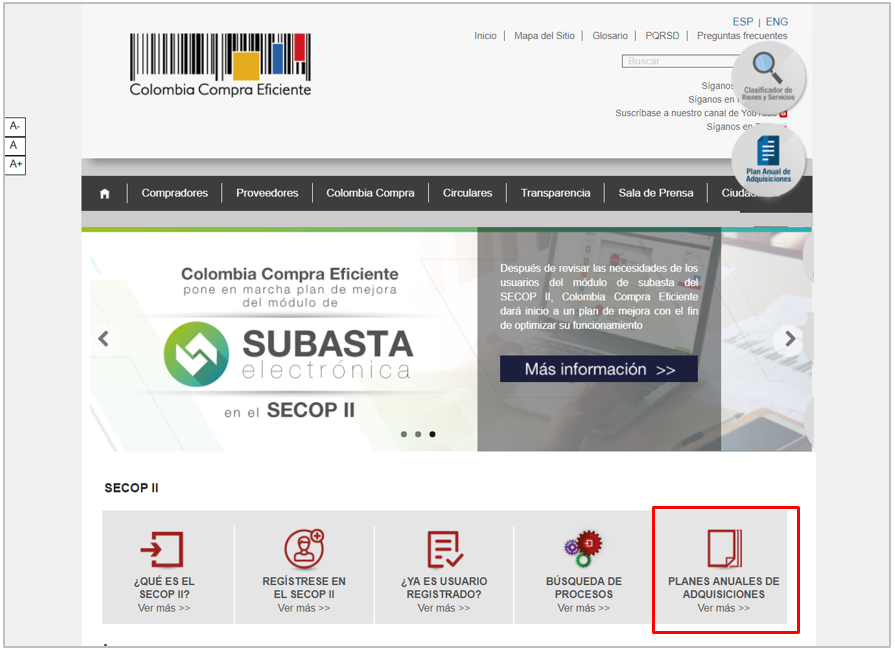Click Ver más under Planes Anuales de Adquisiciones
895x653 pixels.
(723, 608)
